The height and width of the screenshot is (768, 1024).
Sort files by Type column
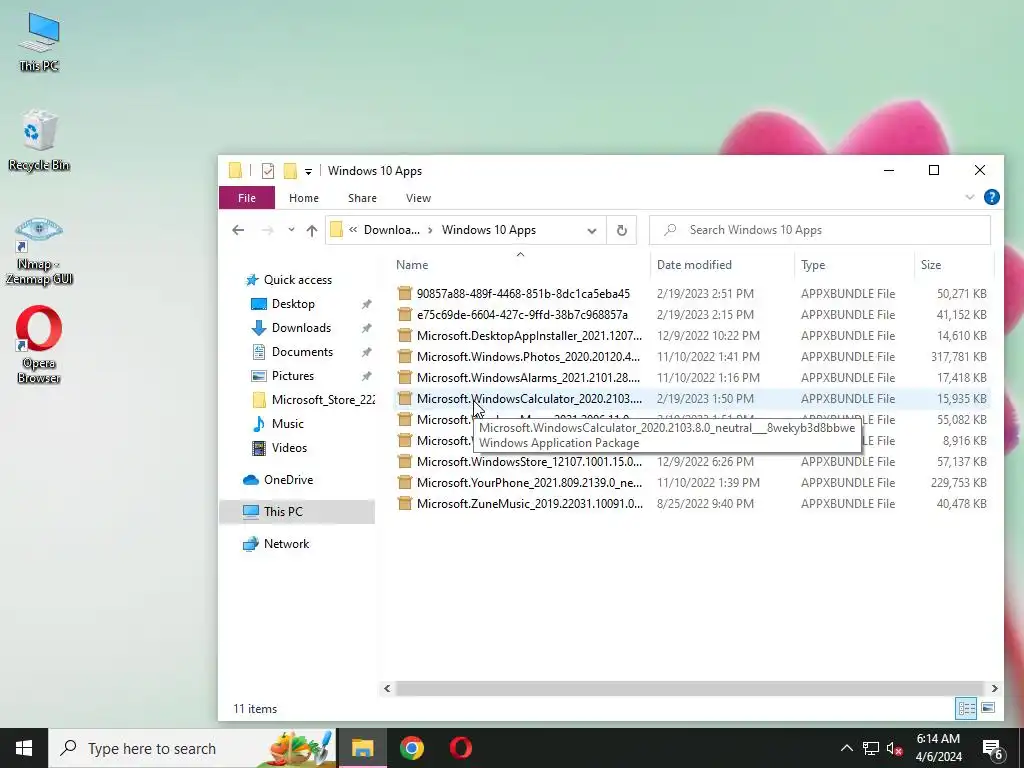point(813,264)
